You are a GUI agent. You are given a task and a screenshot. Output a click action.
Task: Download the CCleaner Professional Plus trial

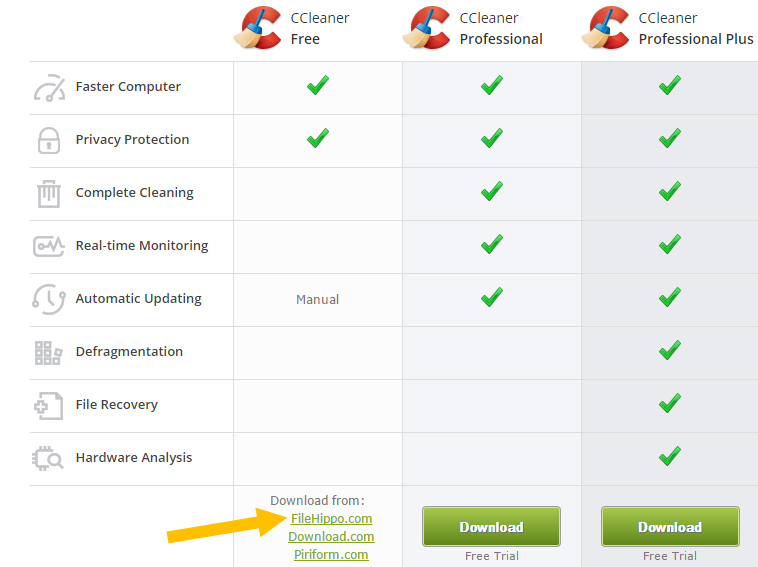670,526
